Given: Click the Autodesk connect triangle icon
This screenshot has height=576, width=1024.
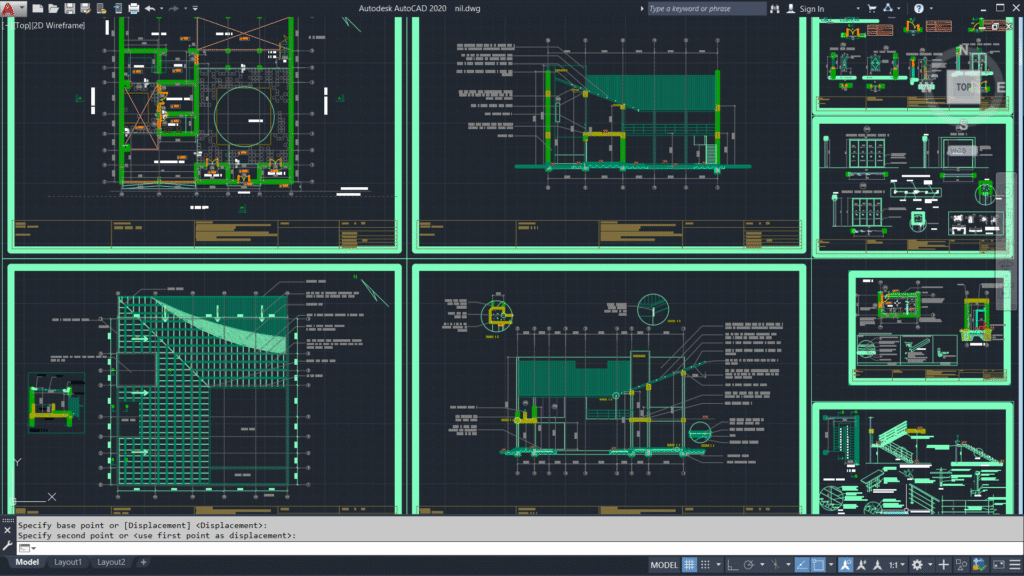Looking at the screenshot, I should pos(888,8).
